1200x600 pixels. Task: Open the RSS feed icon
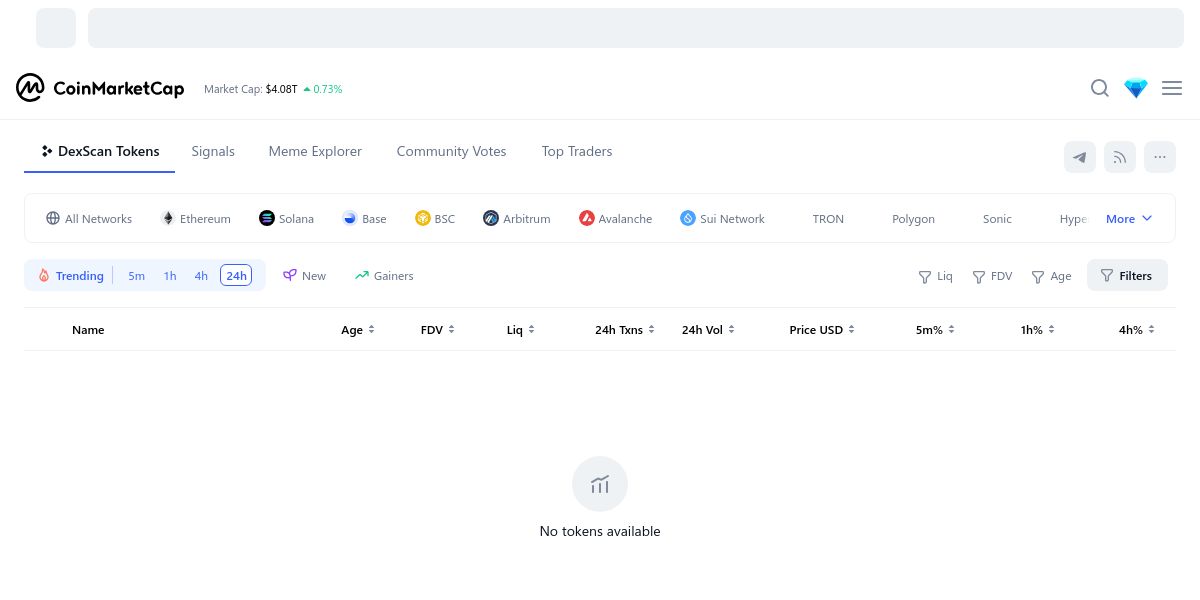tap(1120, 157)
